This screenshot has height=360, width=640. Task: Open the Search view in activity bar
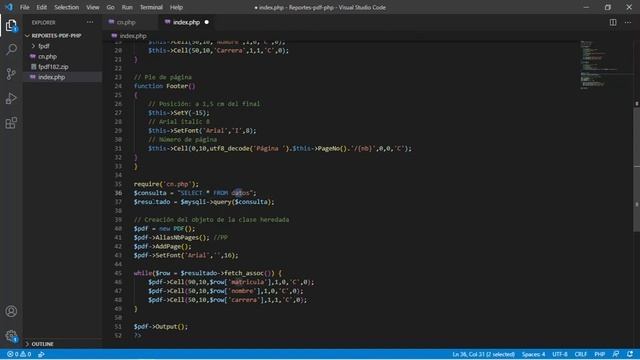(x=11, y=49)
